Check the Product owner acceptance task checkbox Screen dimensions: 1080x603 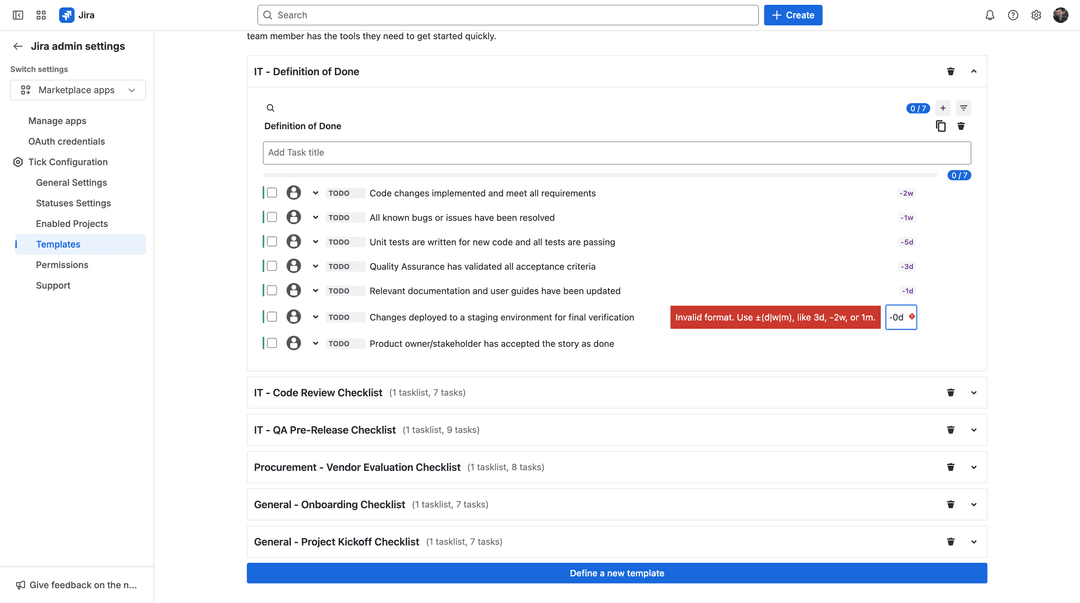coord(271,343)
